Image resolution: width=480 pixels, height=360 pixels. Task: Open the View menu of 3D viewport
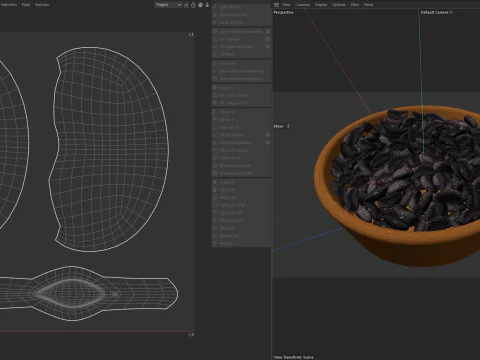click(x=286, y=5)
